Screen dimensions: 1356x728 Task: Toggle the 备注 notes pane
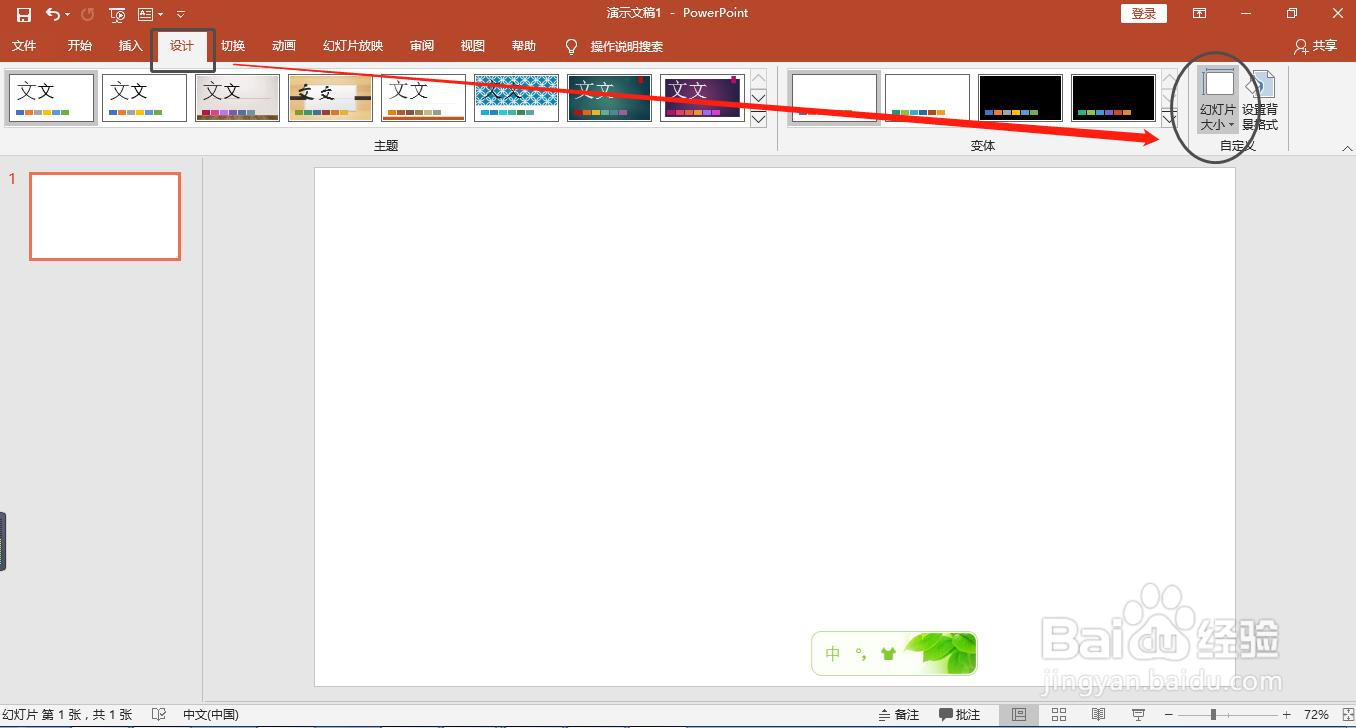pos(899,715)
